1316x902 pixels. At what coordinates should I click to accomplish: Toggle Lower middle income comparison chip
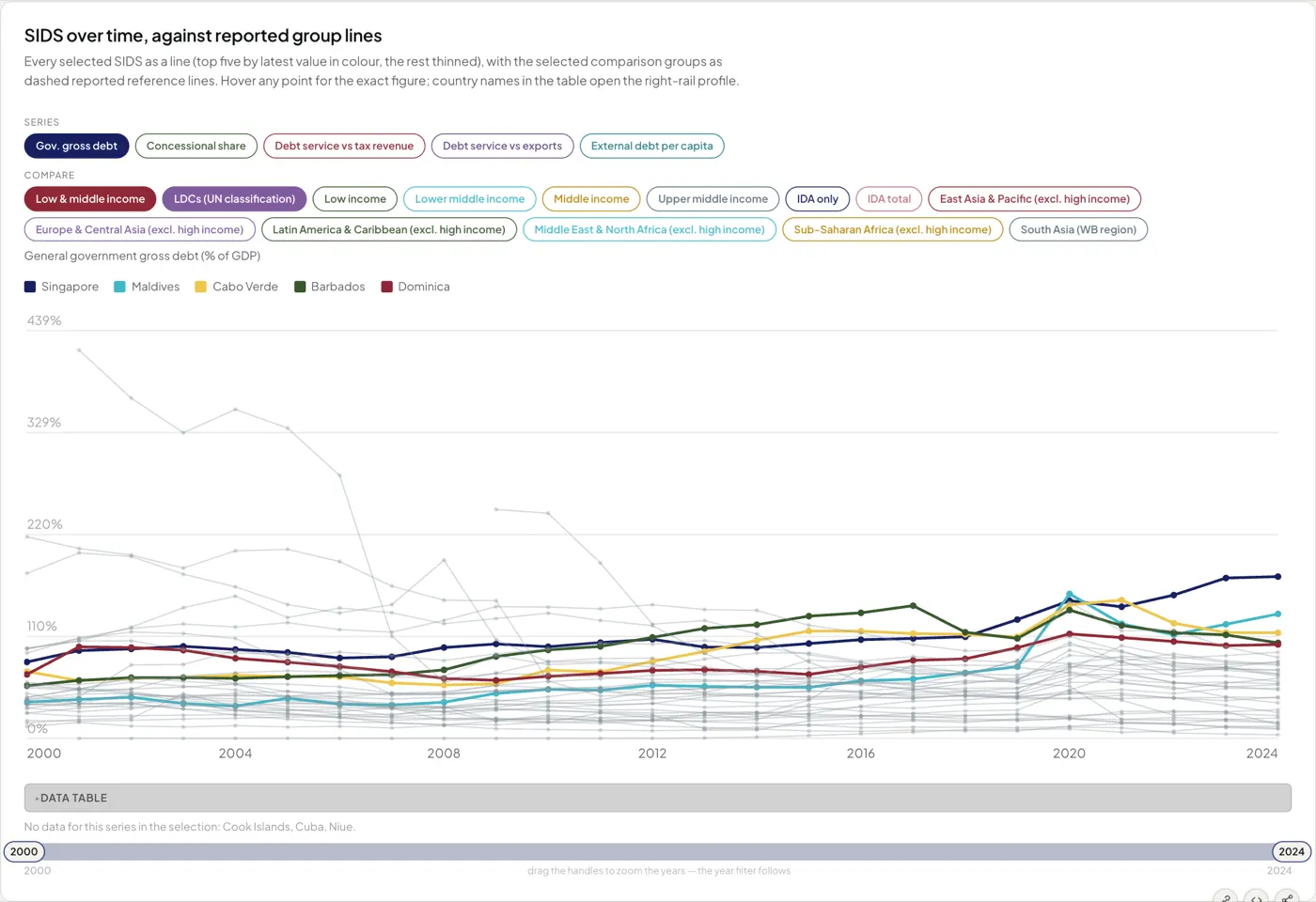coord(470,199)
